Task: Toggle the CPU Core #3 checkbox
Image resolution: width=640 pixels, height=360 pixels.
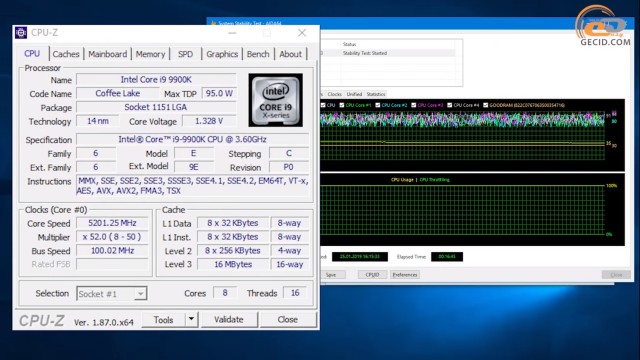Action: click(413, 105)
